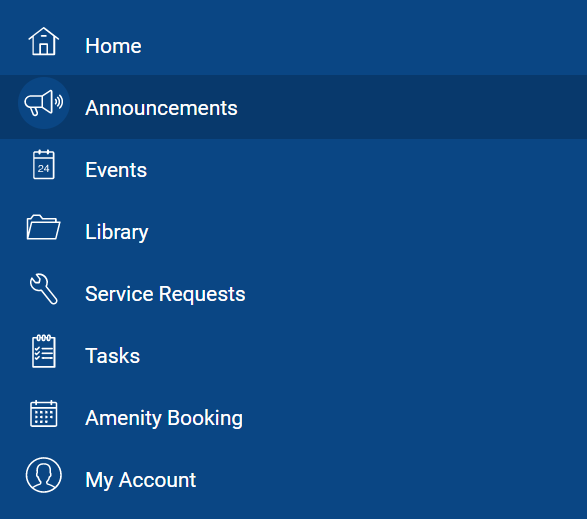Click the Service Requests wrench icon
This screenshot has height=519, width=587.
(44, 289)
